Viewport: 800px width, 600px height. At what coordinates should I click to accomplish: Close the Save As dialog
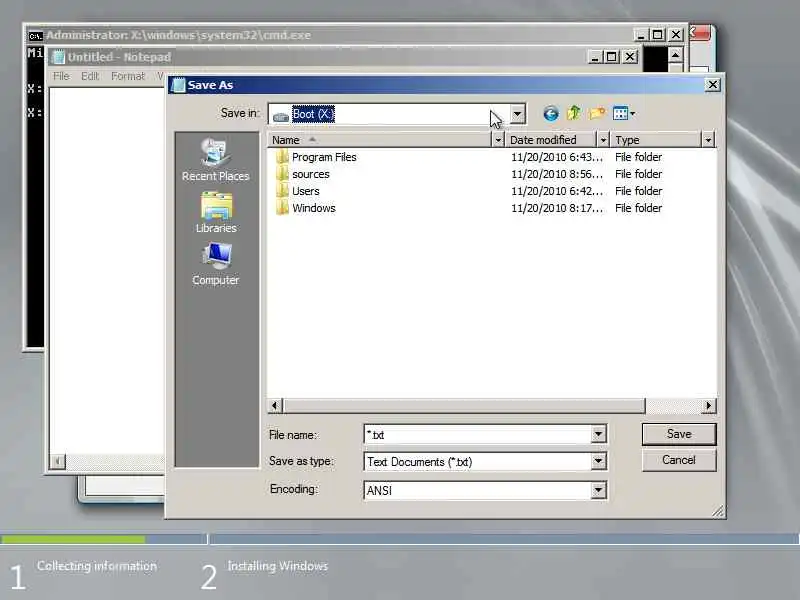coord(713,85)
